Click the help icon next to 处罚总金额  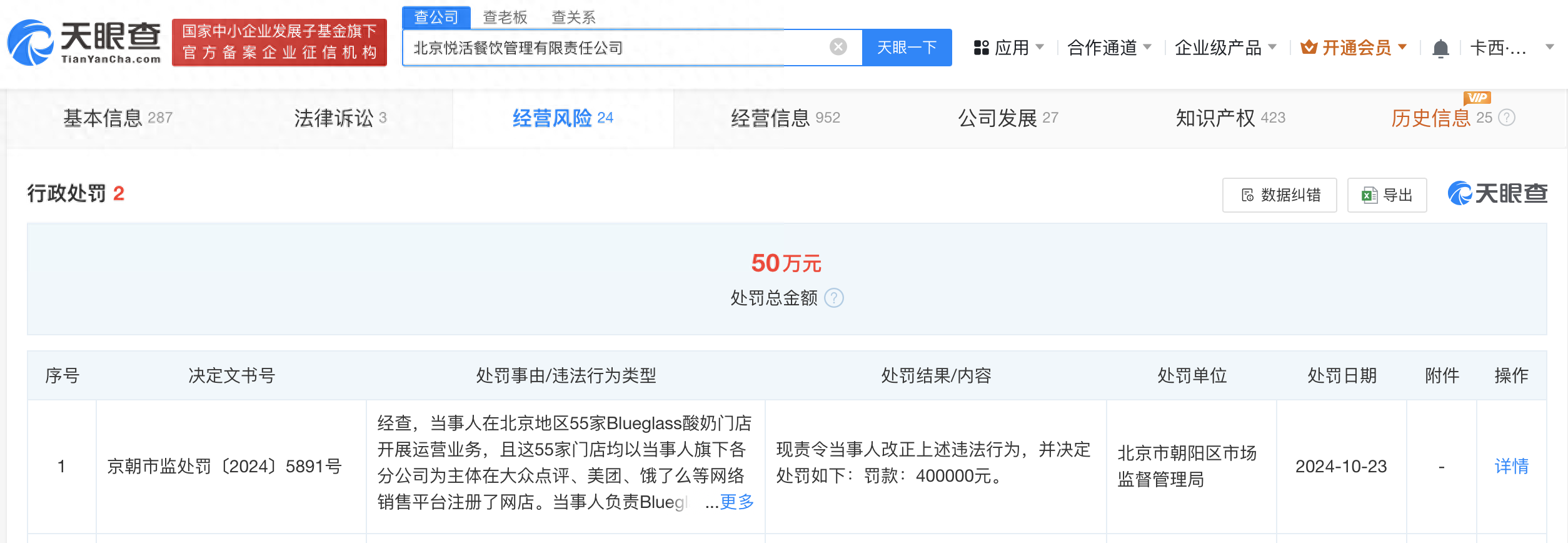834,298
